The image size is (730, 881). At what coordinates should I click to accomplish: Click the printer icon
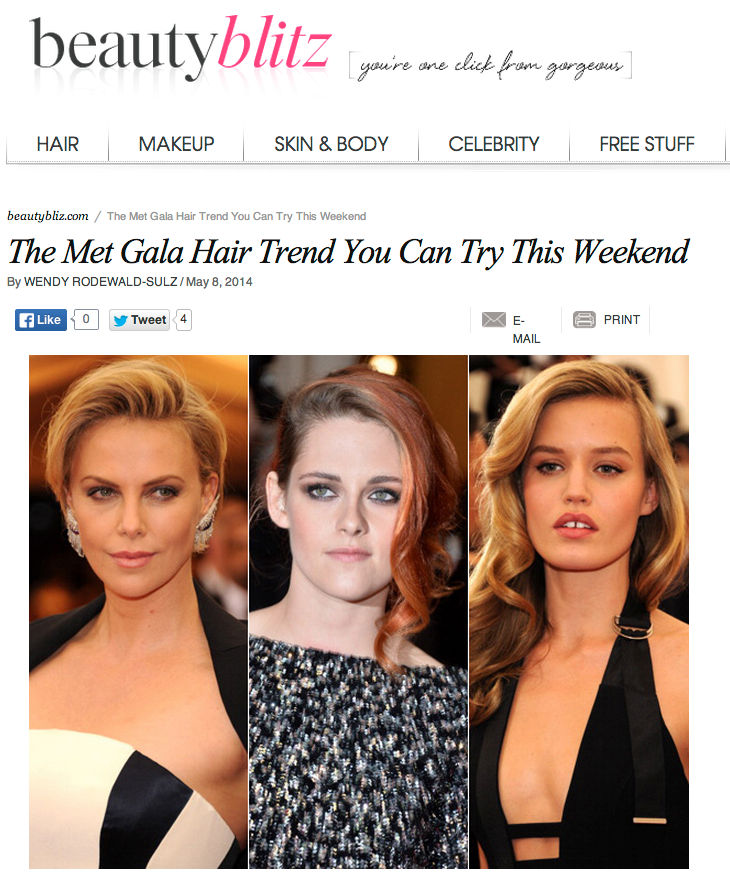click(x=584, y=320)
